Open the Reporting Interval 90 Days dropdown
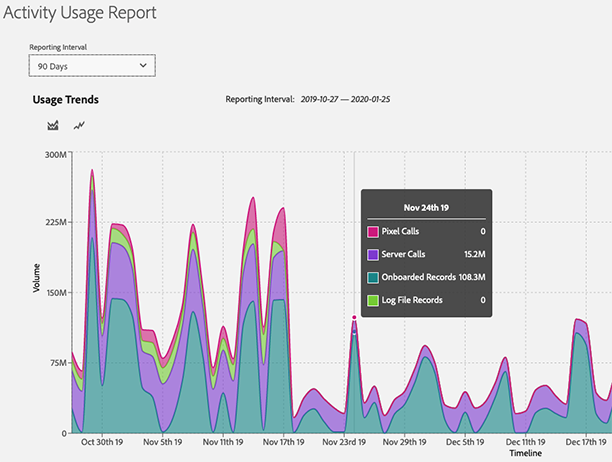The height and width of the screenshot is (462, 612). [92, 66]
